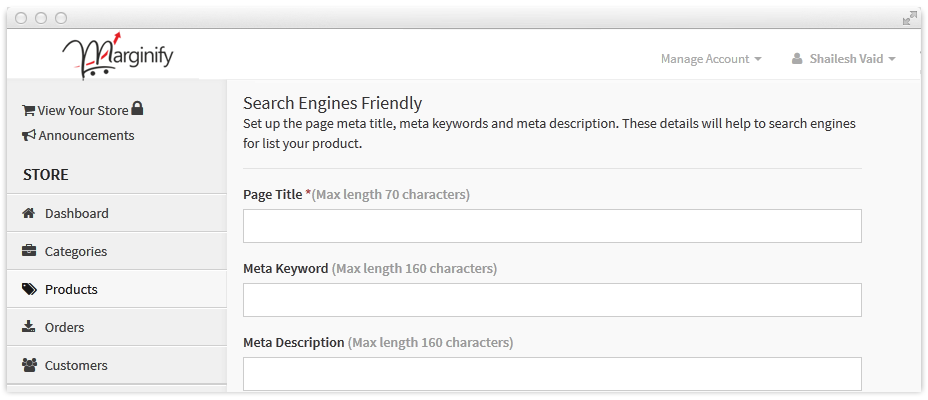Click the megaphone Announcements icon
The width and height of the screenshot is (928, 400).
[x=29, y=136]
